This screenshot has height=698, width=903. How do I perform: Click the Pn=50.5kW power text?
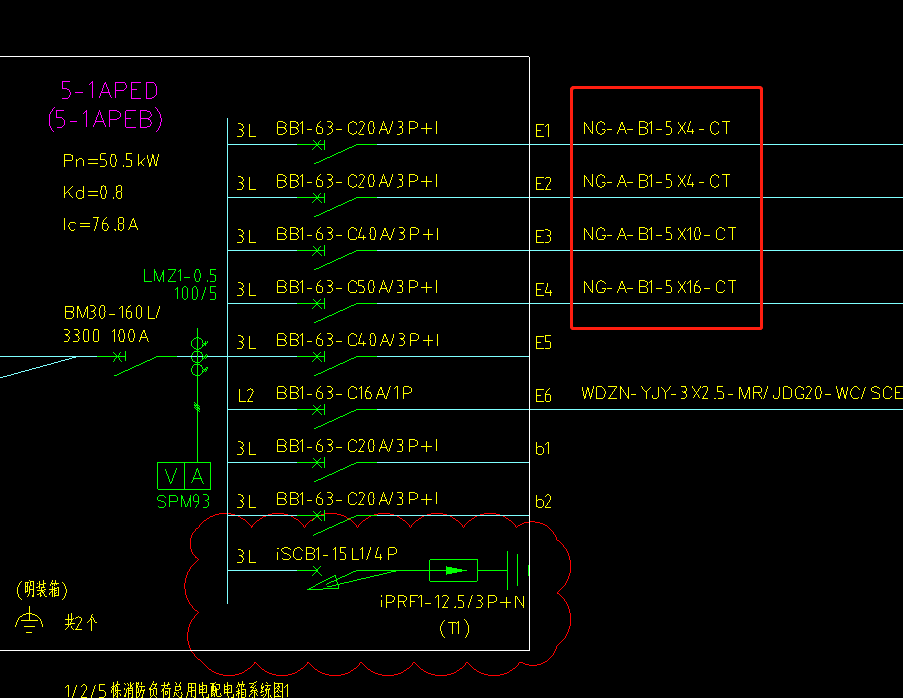(x=111, y=160)
